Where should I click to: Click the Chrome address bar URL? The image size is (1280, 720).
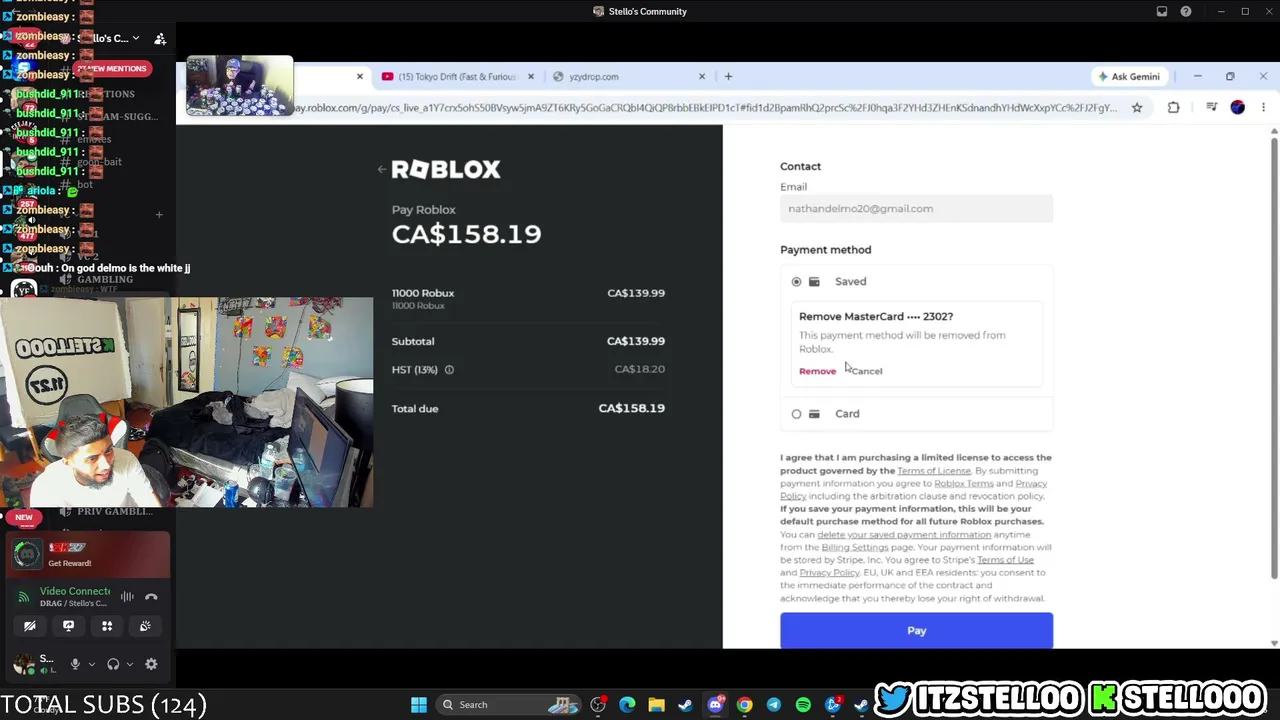[x=705, y=107]
